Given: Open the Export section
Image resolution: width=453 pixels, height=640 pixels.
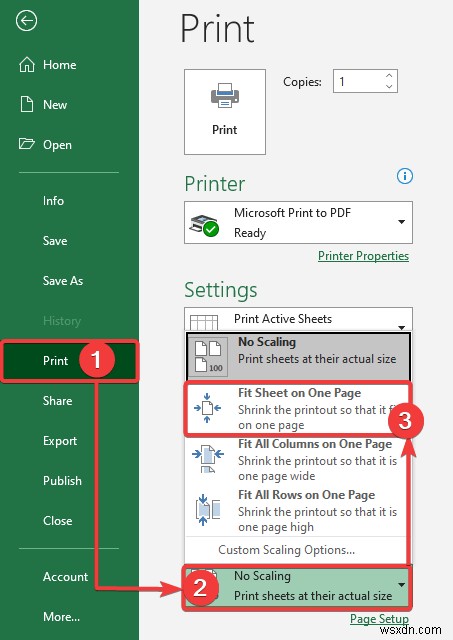Looking at the screenshot, I should click(60, 440).
